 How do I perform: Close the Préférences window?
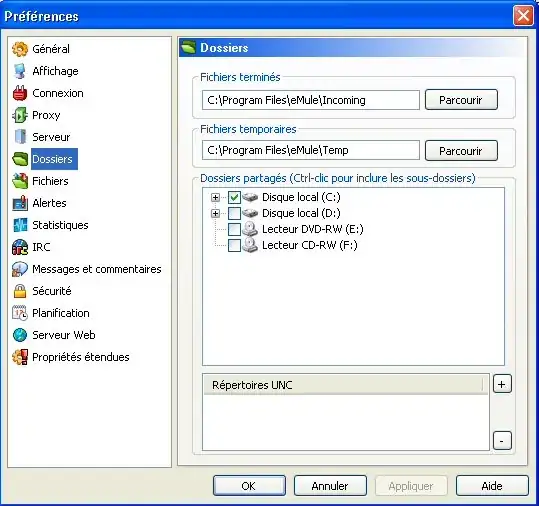pos(523,16)
